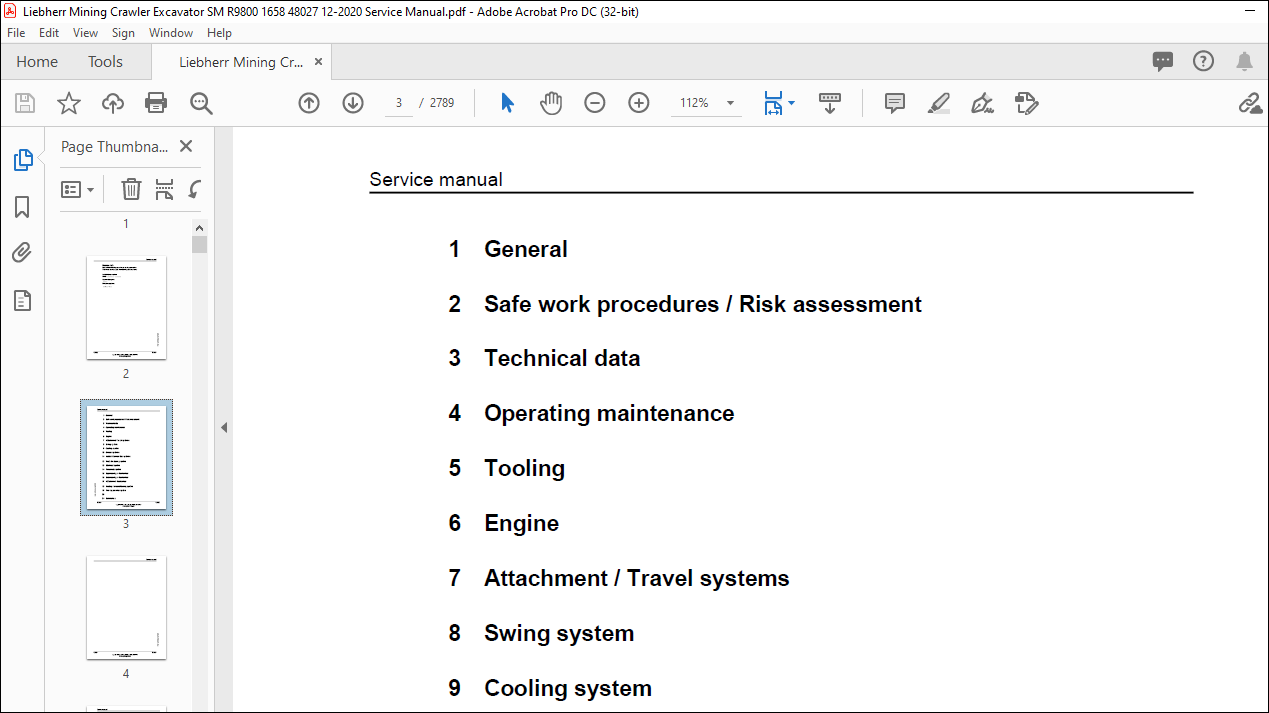1269x713 pixels.
Task: Open the Sign menu
Action: (123, 33)
